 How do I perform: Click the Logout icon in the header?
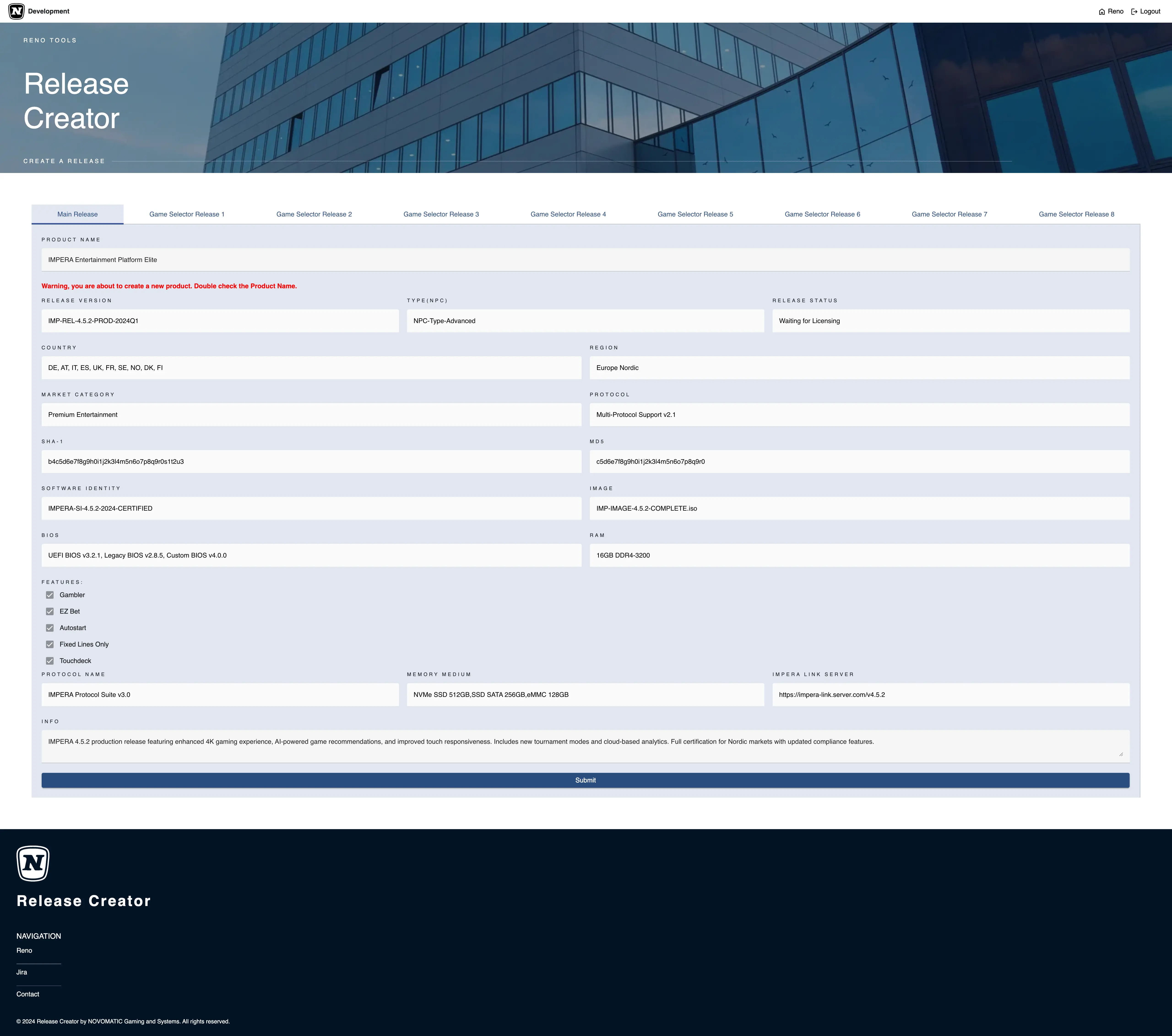click(1134, 11)
